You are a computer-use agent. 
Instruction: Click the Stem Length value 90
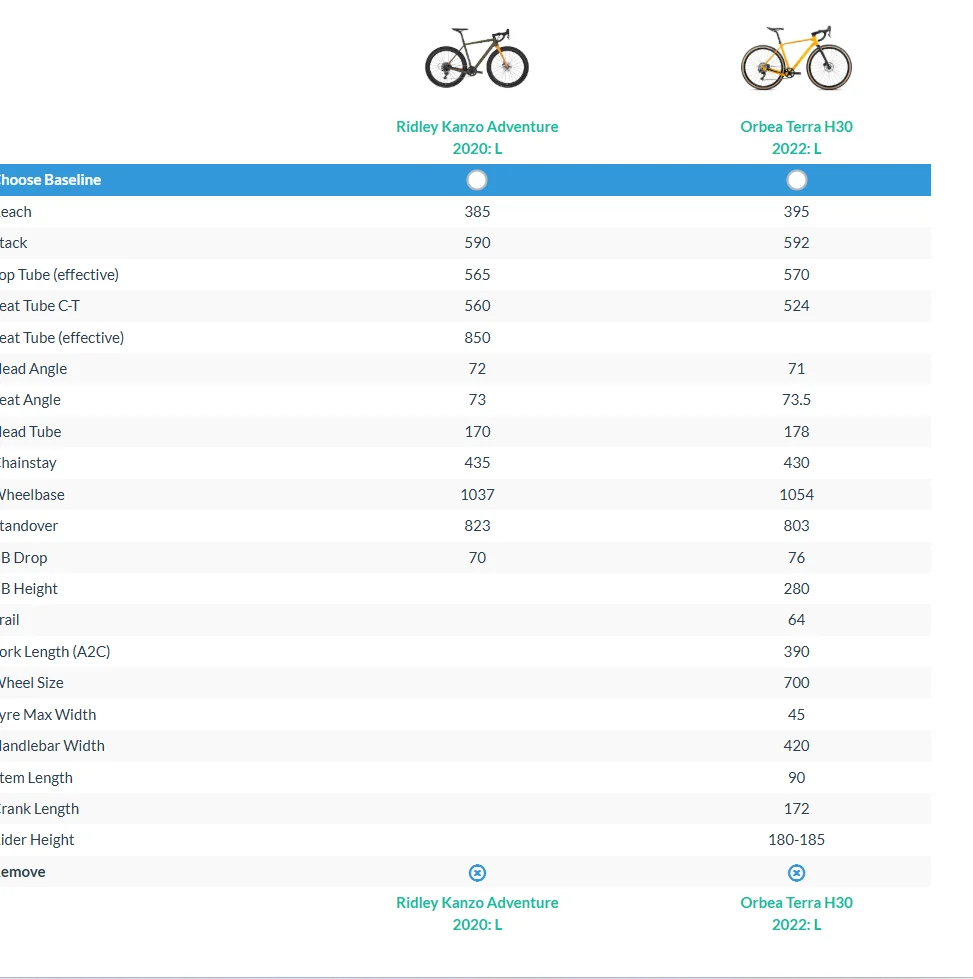(x=796, y=778)
